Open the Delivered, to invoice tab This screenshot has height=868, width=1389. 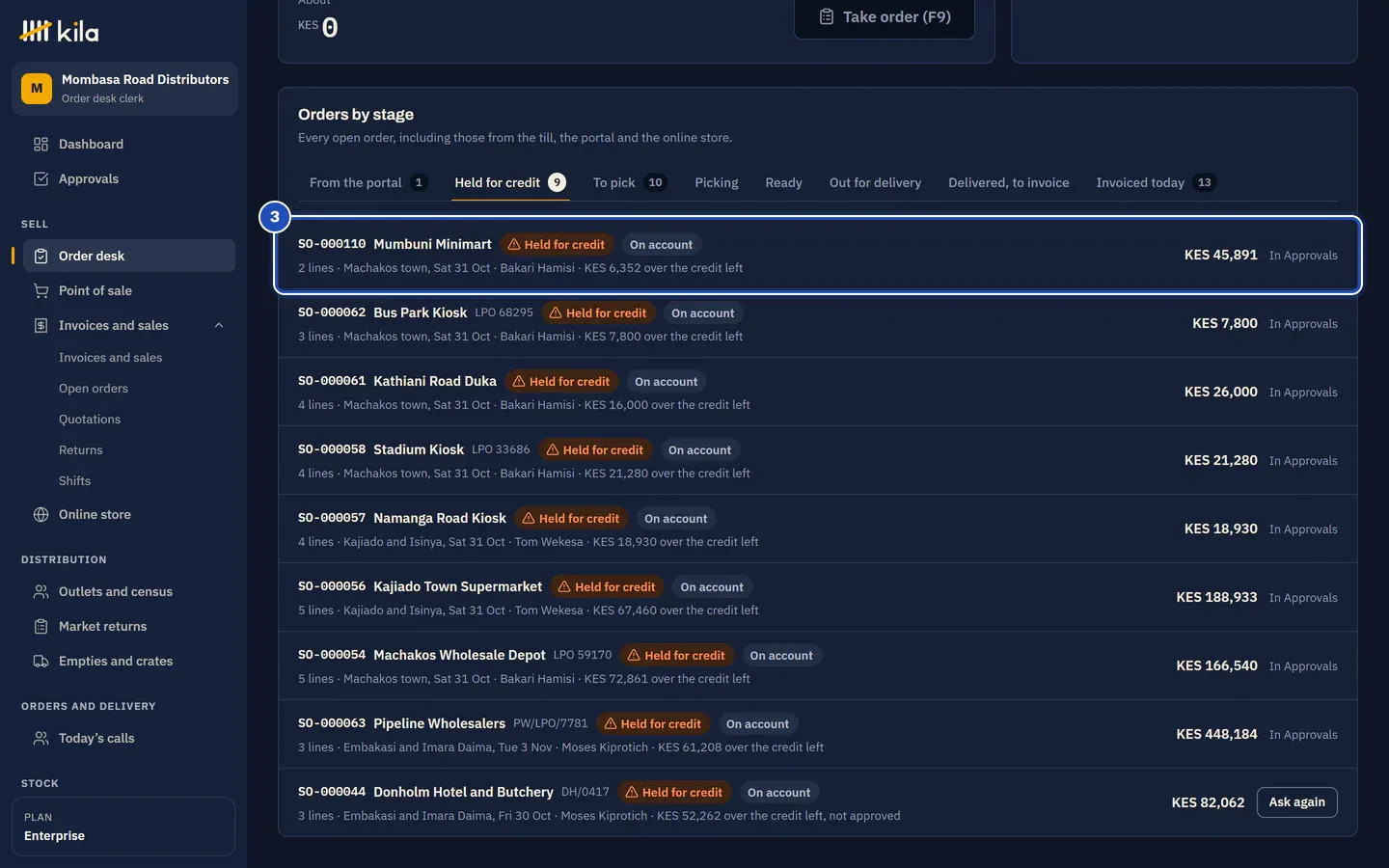(1008, 183)
